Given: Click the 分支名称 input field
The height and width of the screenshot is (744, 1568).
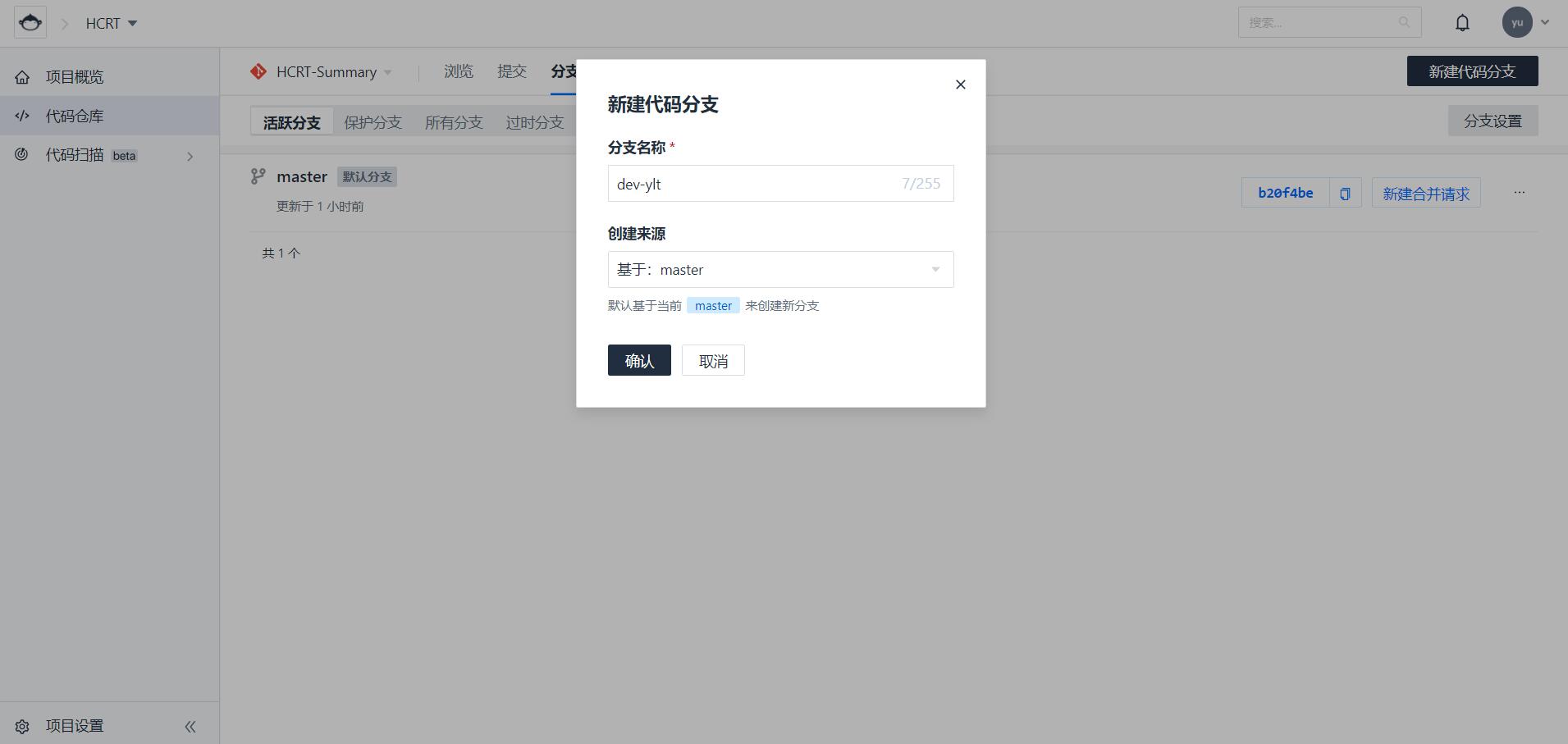Looking at the screenshot, I should (x=780, y=183).
